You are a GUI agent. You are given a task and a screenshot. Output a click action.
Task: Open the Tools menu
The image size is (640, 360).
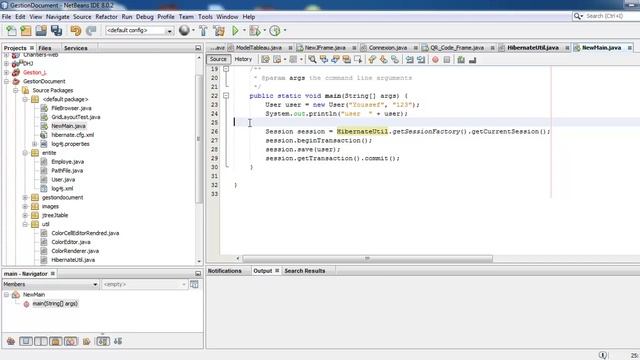[205, 17]
